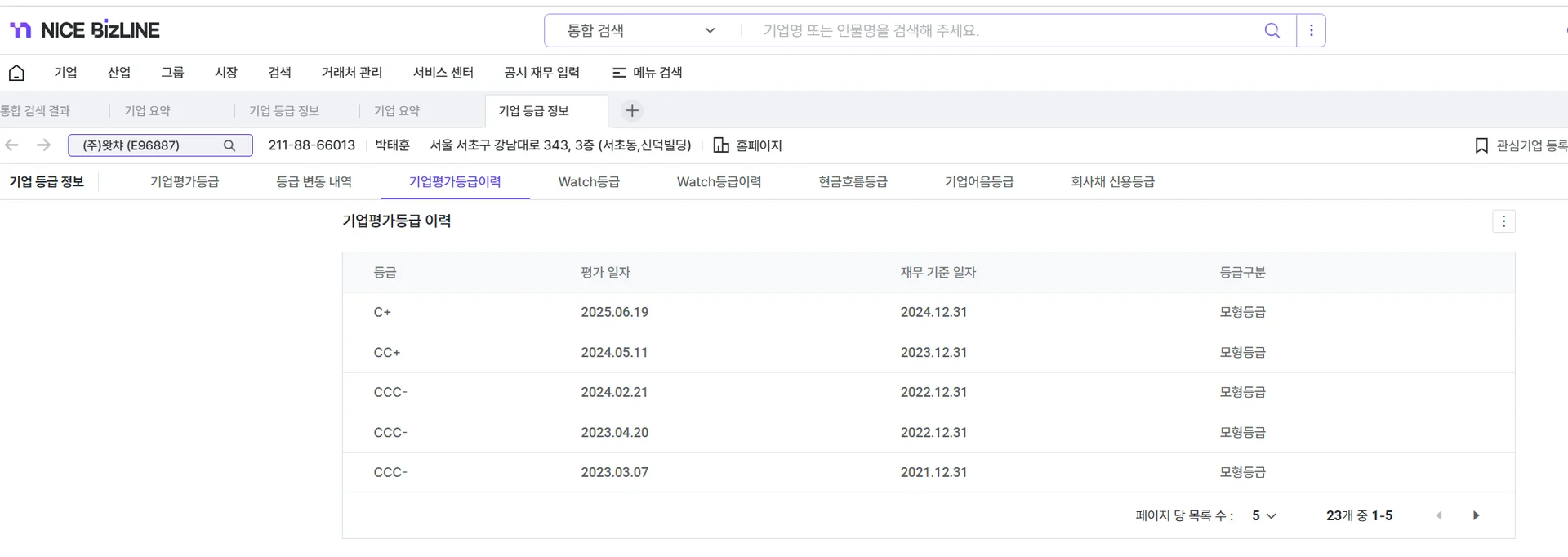The width and height of the screenshot is (1568, 557).
Task: Click magnifier in company search box
Action: pyautogui.click(x=229, y=145)
